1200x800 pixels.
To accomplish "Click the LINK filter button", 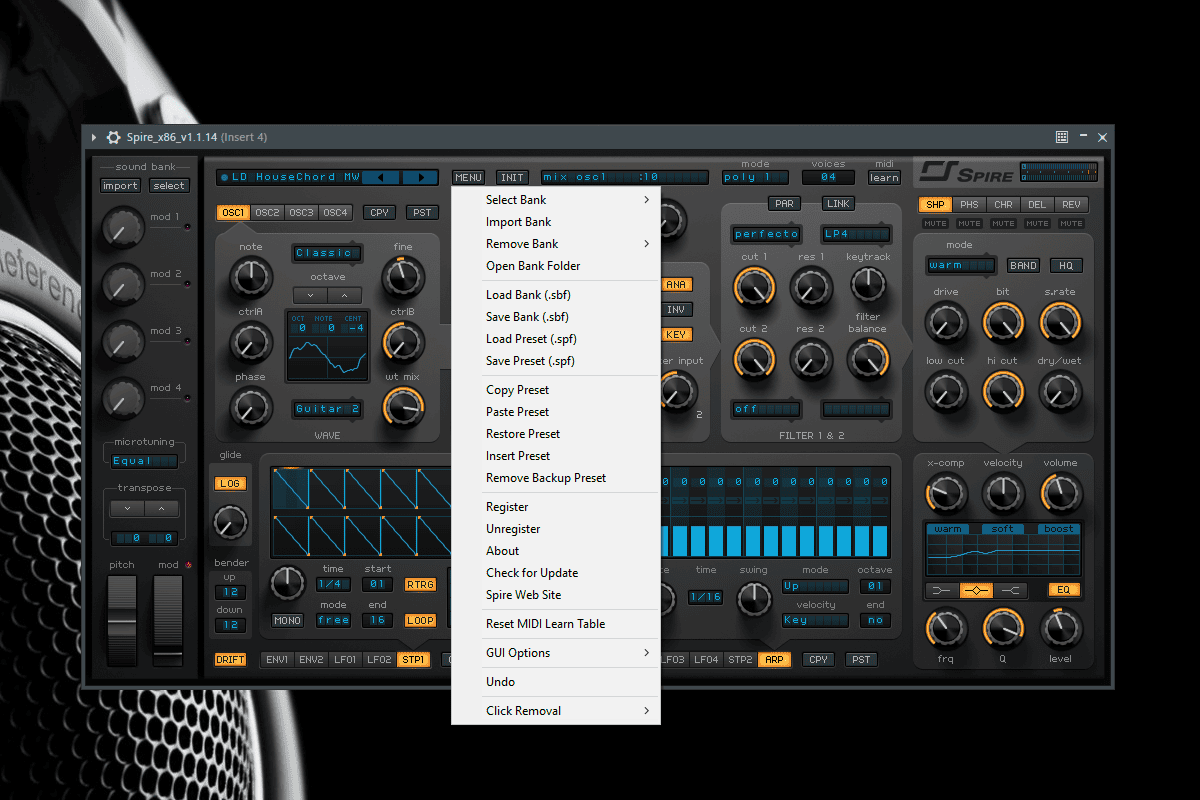I will (838, 204).
